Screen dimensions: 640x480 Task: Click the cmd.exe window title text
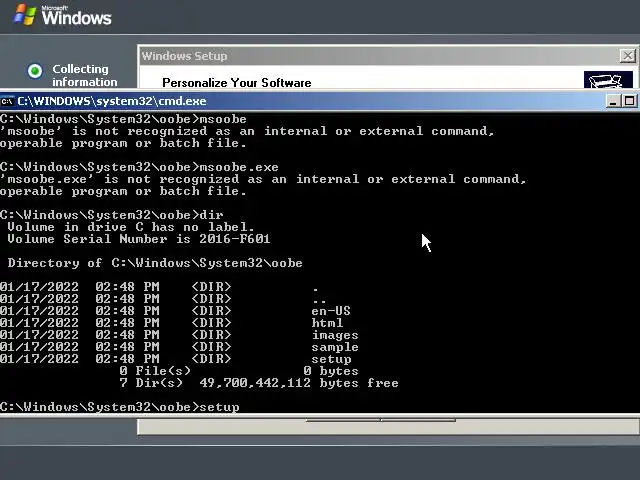112,101
